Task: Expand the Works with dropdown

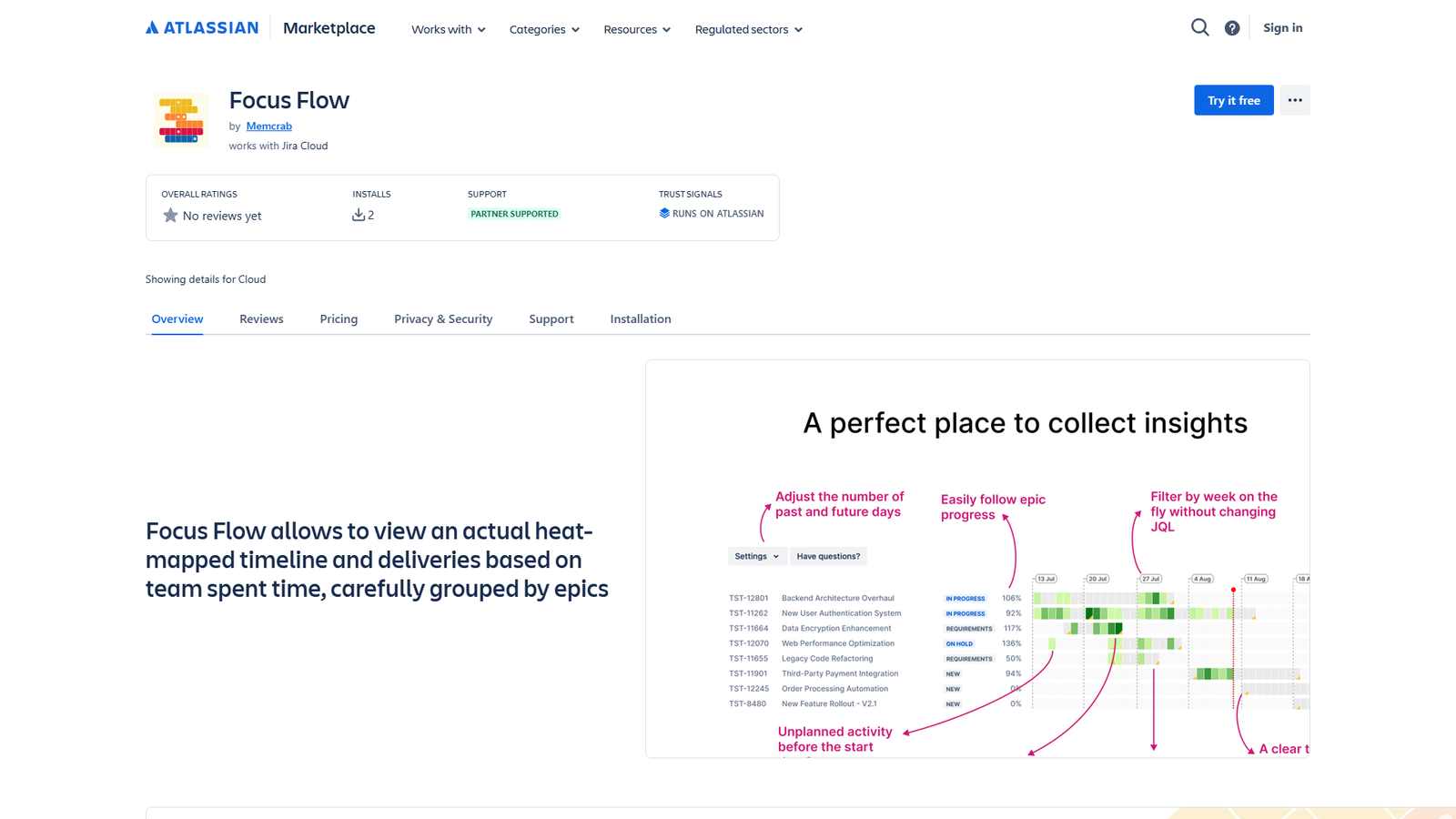Action: [x=448, y=29]
